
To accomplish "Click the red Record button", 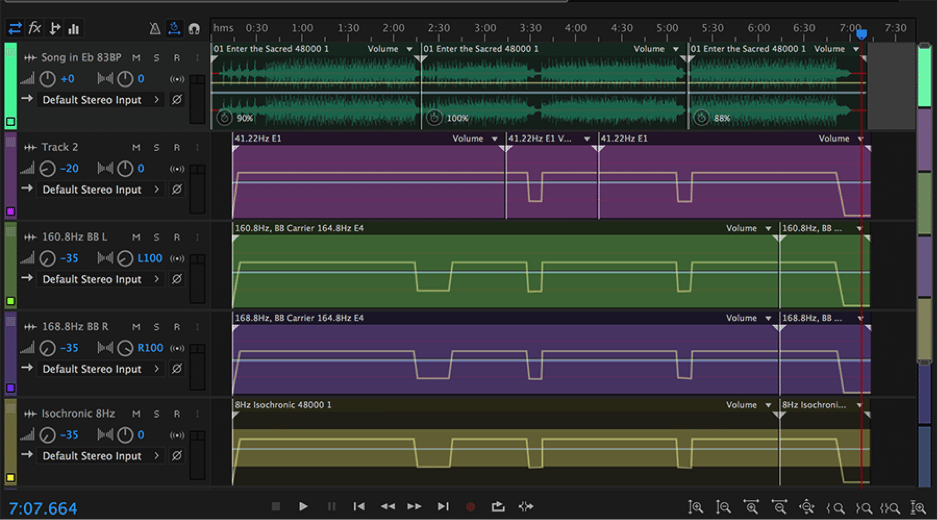I will 470,507.
